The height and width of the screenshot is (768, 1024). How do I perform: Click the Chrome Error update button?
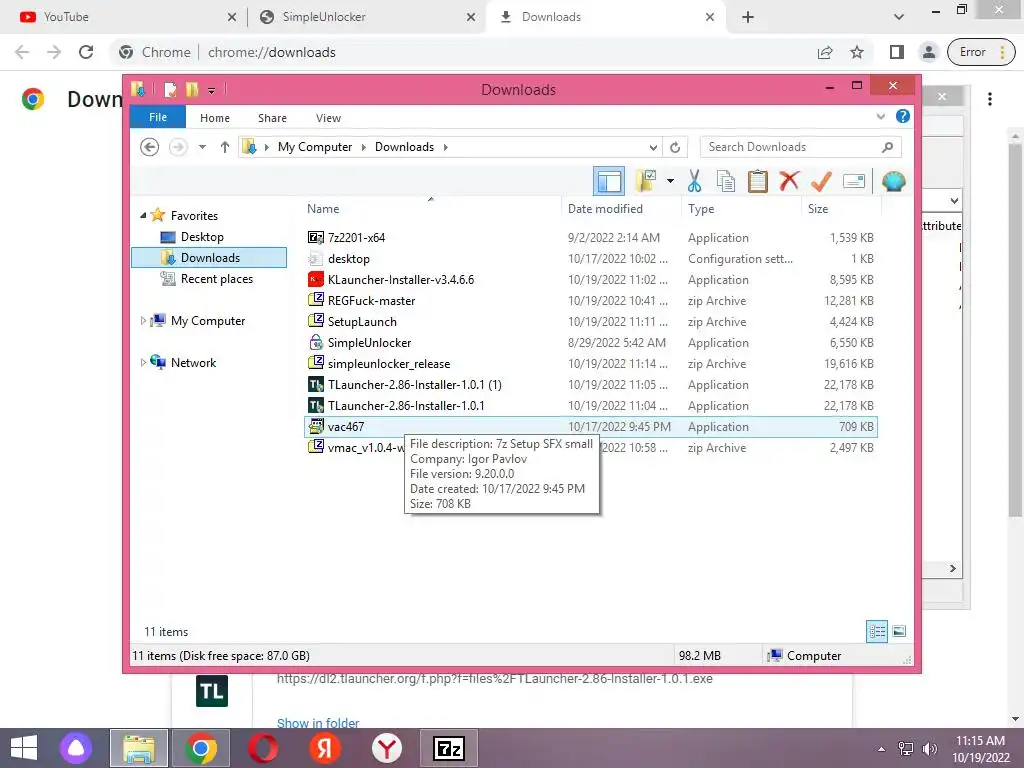point(982,52)
